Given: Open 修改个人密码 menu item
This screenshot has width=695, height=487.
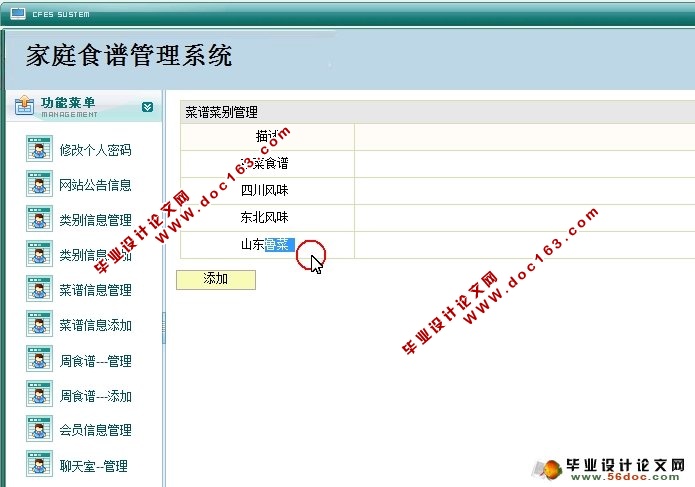Looking at the screenshot, I should point(95,150).
